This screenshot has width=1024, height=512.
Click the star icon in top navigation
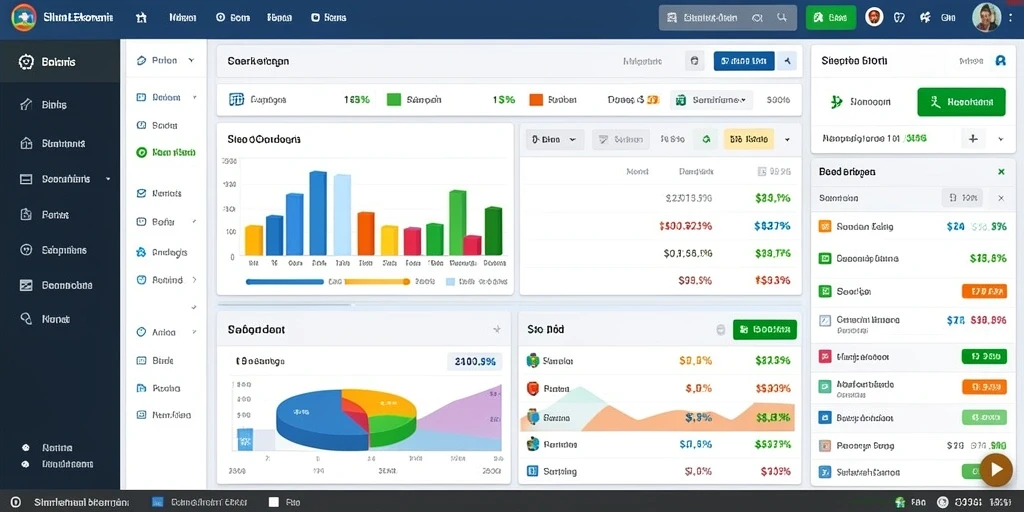point(141,18)
